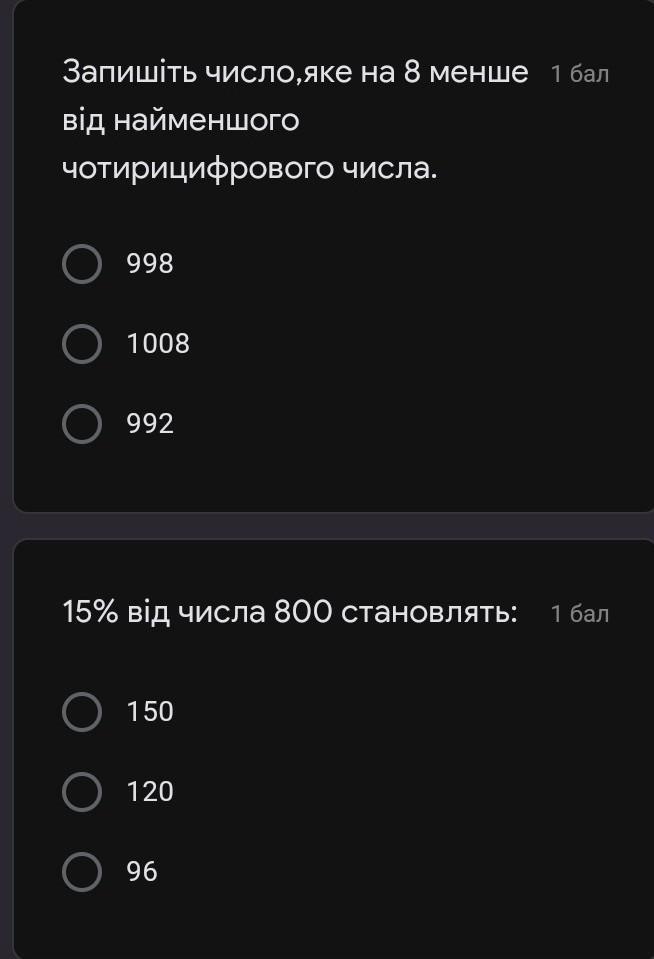Select the radio button for 992
The width and height of the screenshot is (654, 959).
(82, 424)
